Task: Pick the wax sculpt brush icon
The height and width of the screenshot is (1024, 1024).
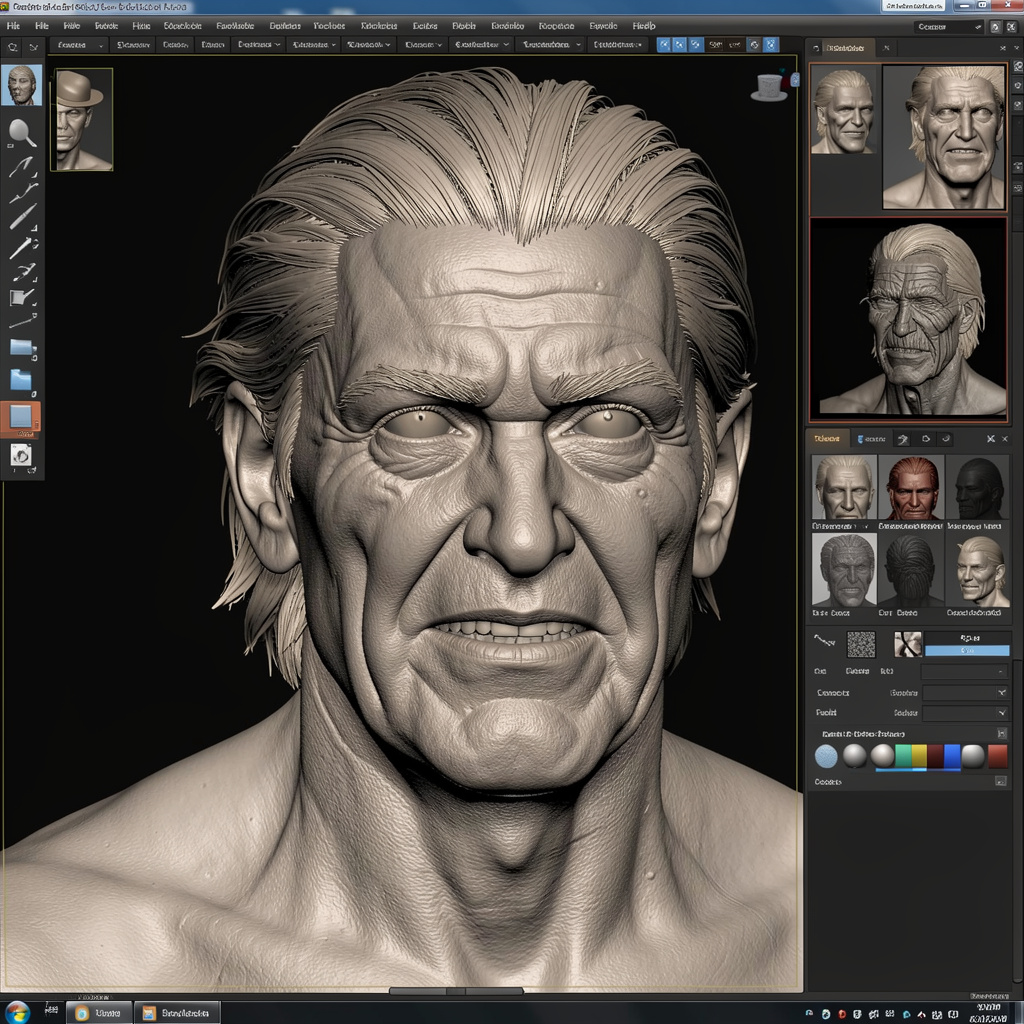Action: pyautogui.click(x=20, y=165)
